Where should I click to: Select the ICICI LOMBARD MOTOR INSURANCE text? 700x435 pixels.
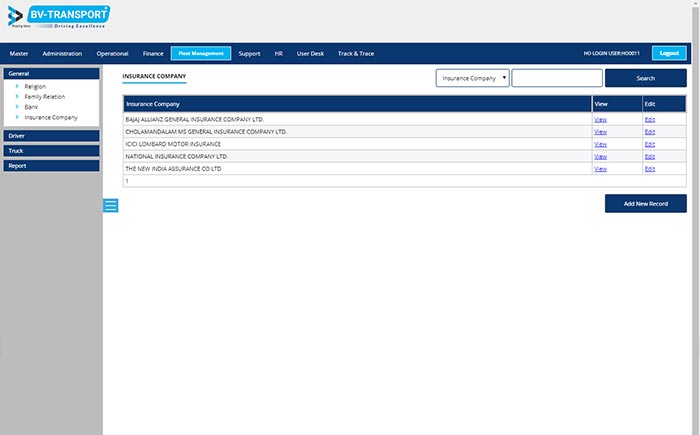173,144
